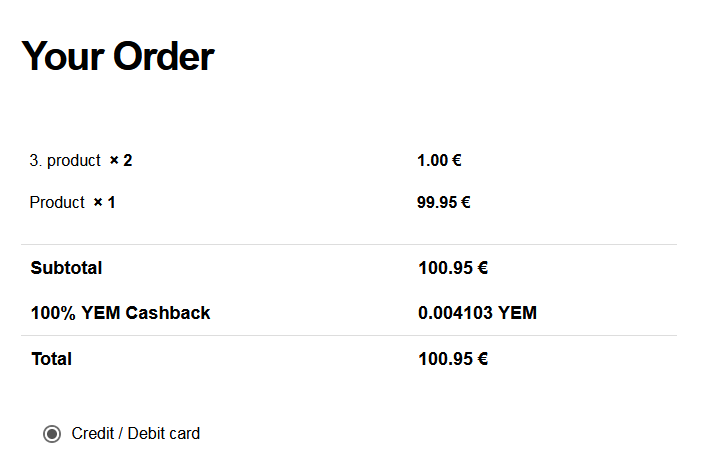Click the euro sign beside 99.95

(466, 202)
